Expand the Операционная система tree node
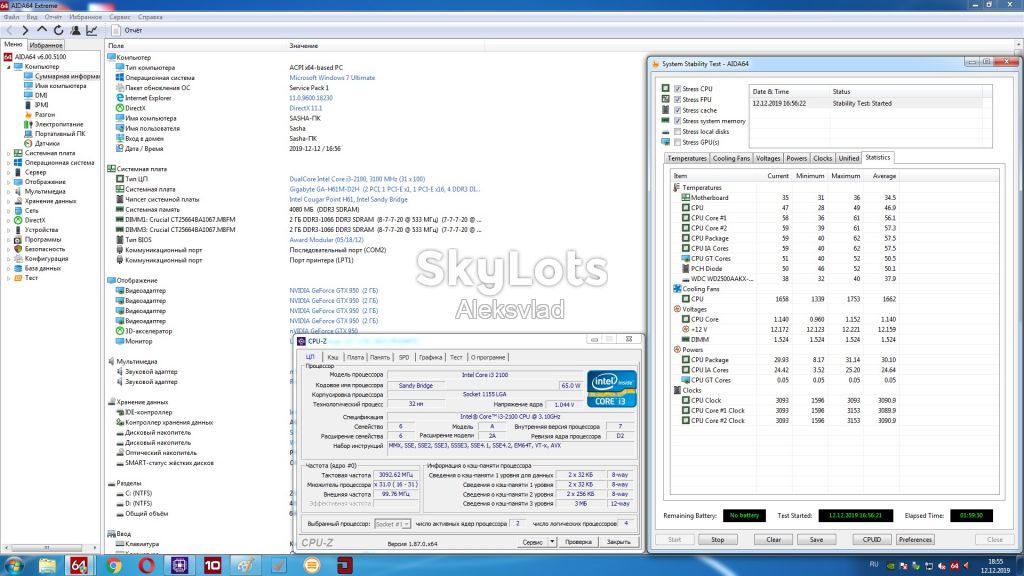The width and height of the screenshot is (1024, 576). [8, 163]
